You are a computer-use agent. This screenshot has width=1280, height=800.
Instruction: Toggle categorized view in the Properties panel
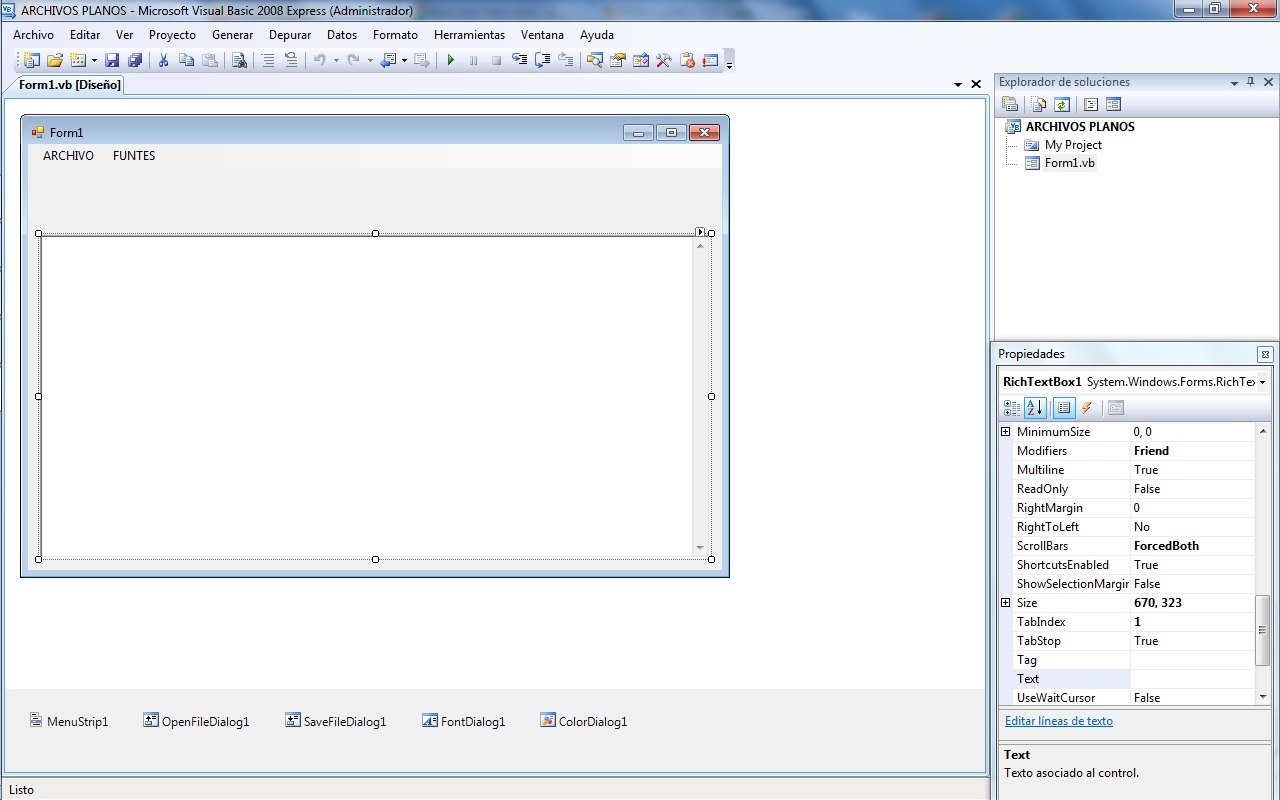pyautogui.click(x=1011, y=407)
